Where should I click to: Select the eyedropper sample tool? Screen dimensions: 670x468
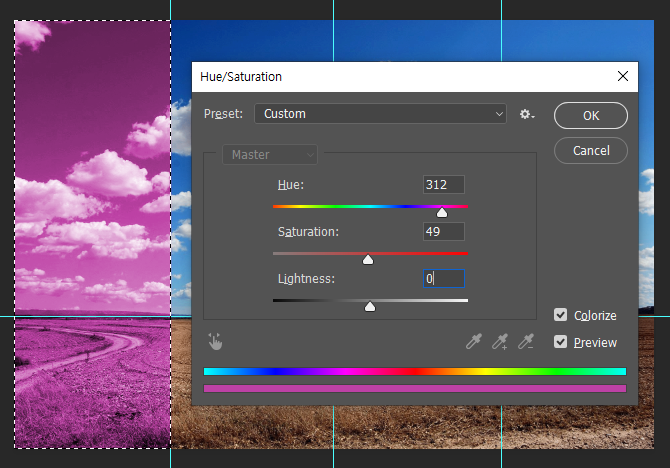pyautogui.click(x=474, y=341)
